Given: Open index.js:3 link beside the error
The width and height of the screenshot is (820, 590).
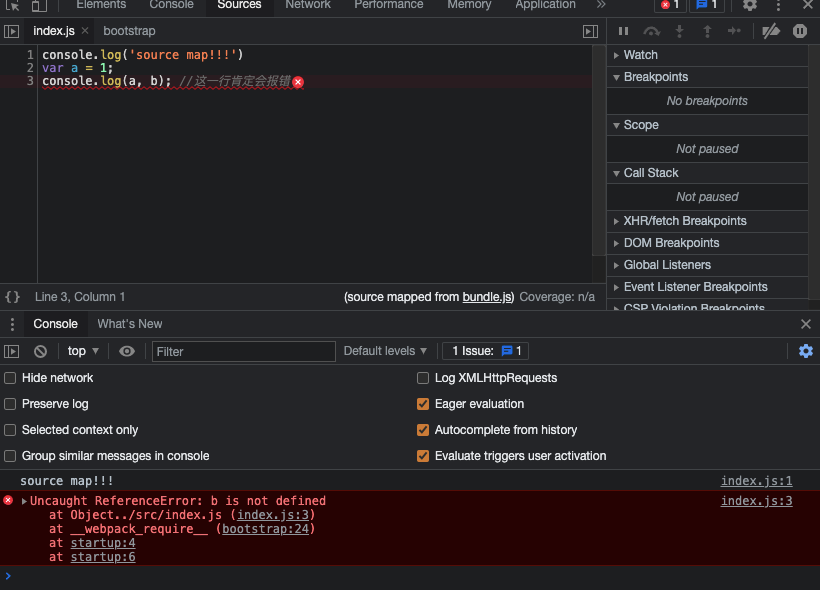Looking at the screenshot, I should (x=756, y=501).
